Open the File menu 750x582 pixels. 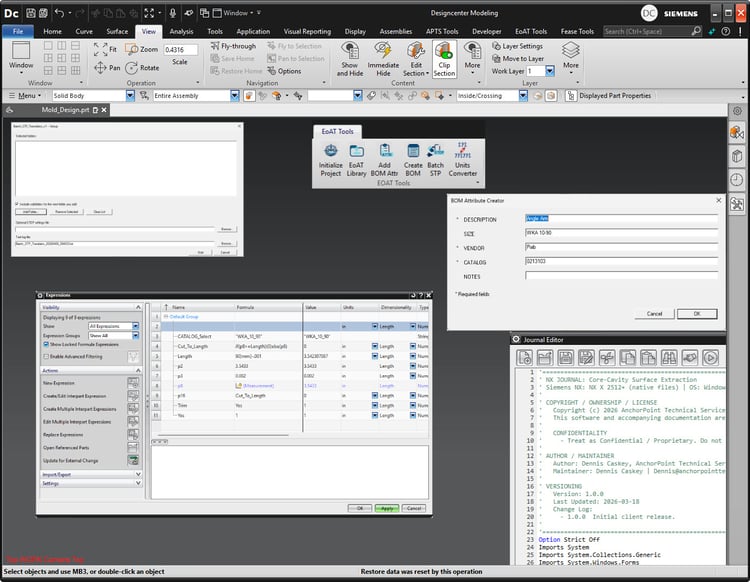click(x=17, y=31)
